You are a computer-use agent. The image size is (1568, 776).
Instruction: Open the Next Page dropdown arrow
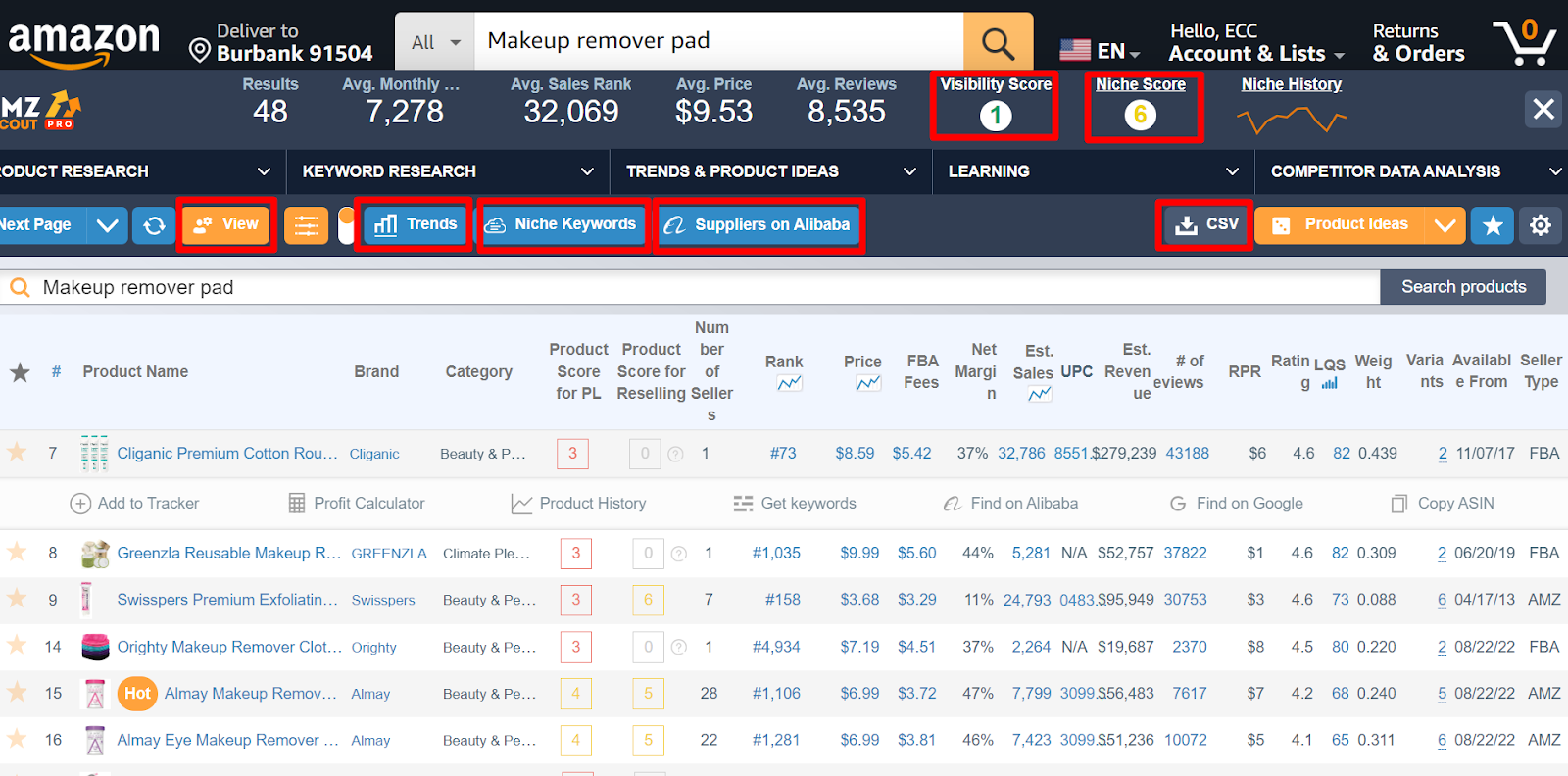coord(108,225)
